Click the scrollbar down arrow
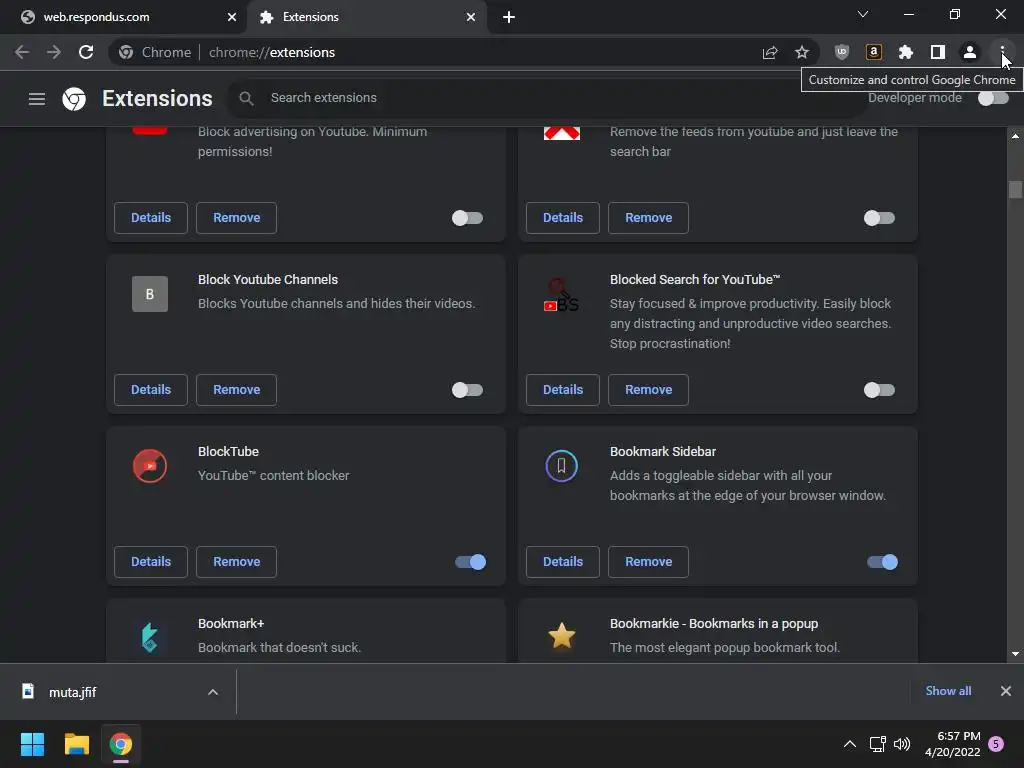The image size is (1024, 768). point(1015,654)
